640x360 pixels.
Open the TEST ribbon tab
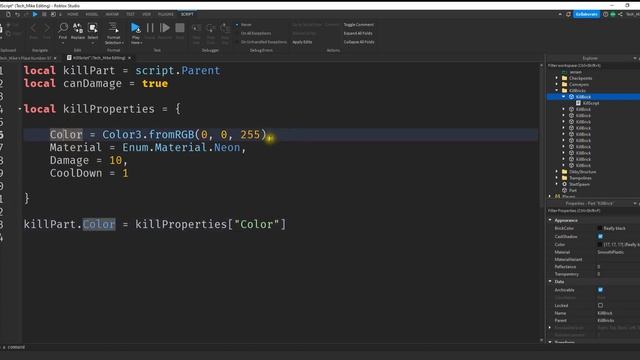click(130, 14)
